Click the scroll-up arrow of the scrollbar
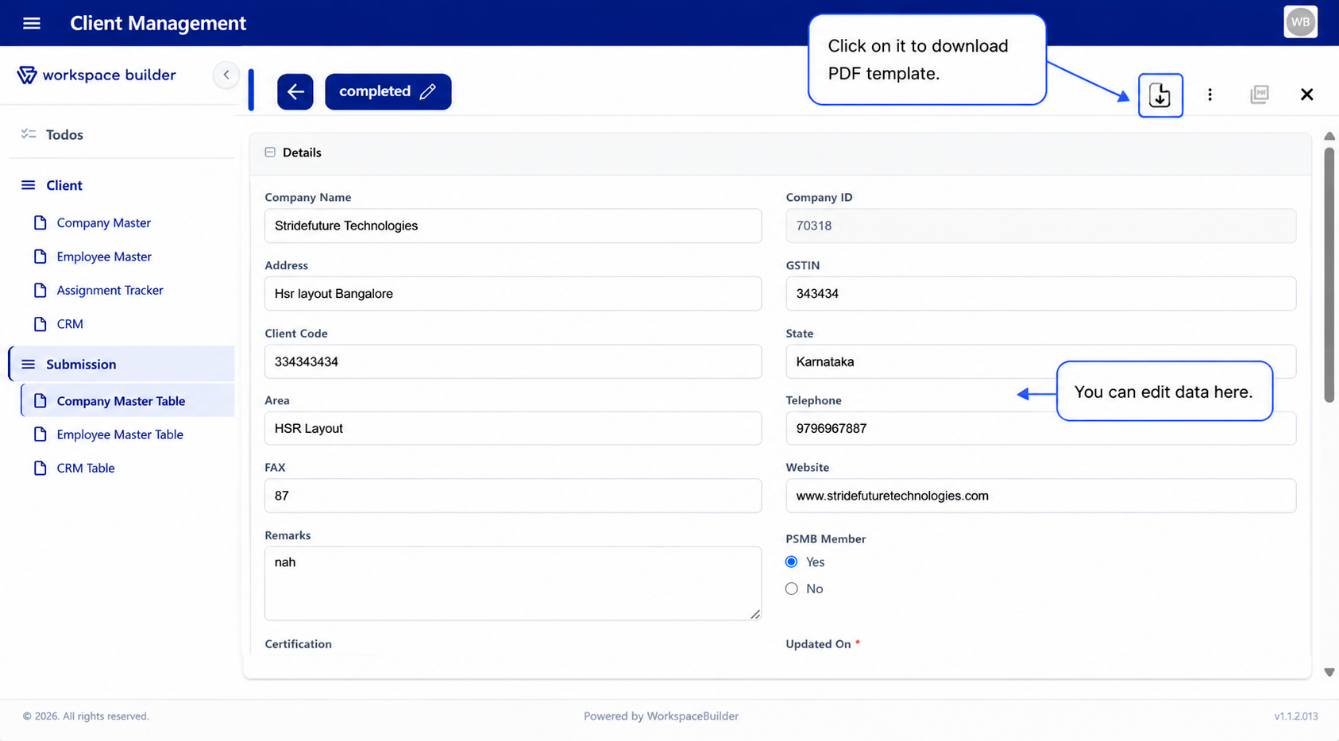Screen dimensions: 1339x741 [1329, 136]
